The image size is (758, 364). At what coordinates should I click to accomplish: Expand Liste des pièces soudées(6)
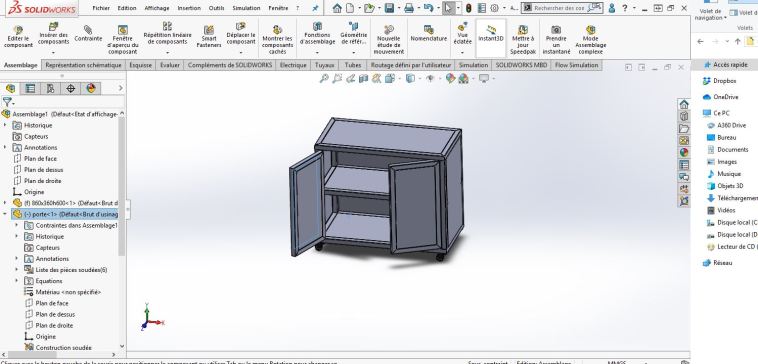[x=17, y=270]
